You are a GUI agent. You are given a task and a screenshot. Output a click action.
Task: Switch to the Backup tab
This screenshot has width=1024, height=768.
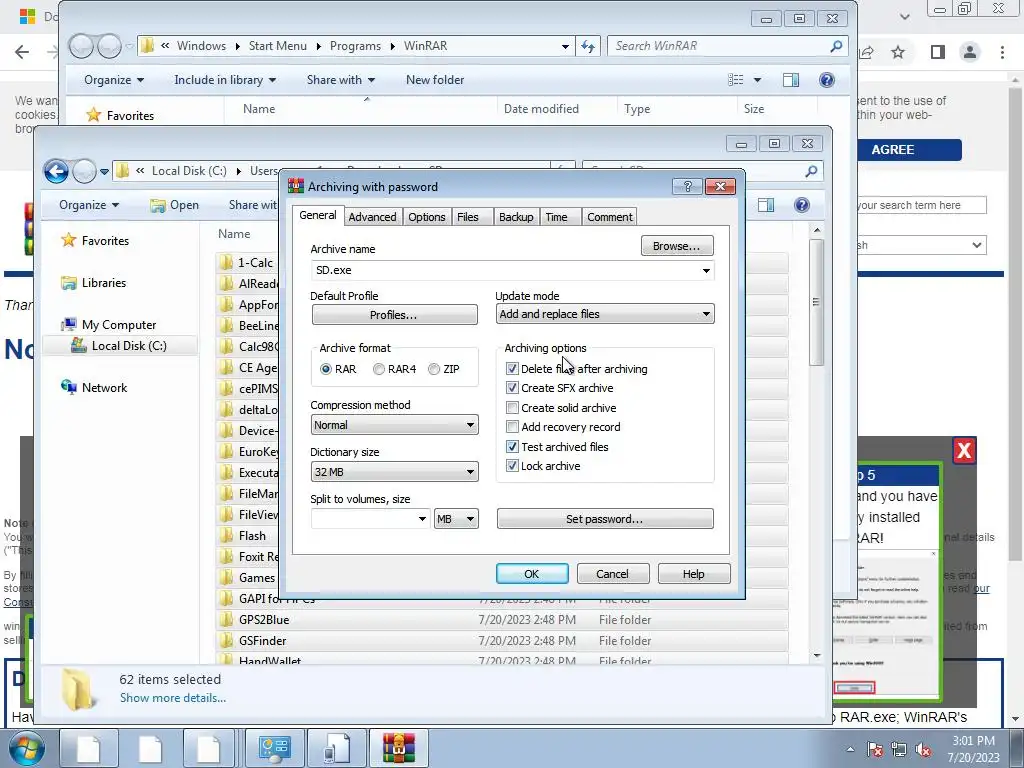516,217
